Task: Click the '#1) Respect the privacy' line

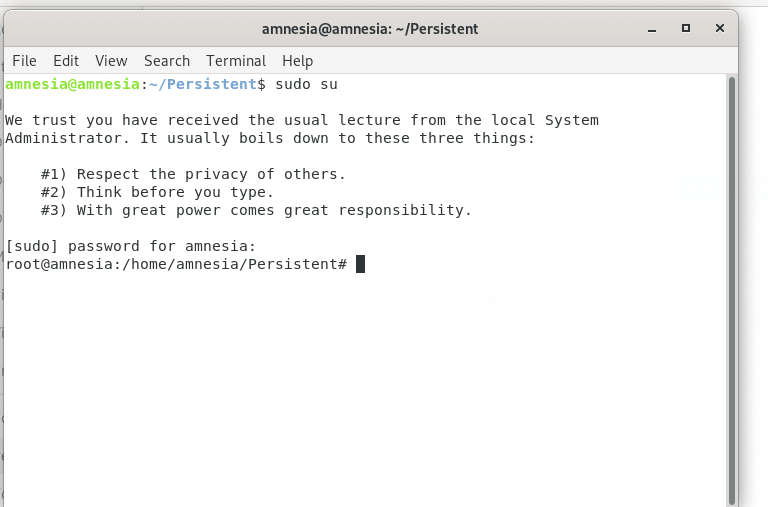Action: (x=193, y=174)
